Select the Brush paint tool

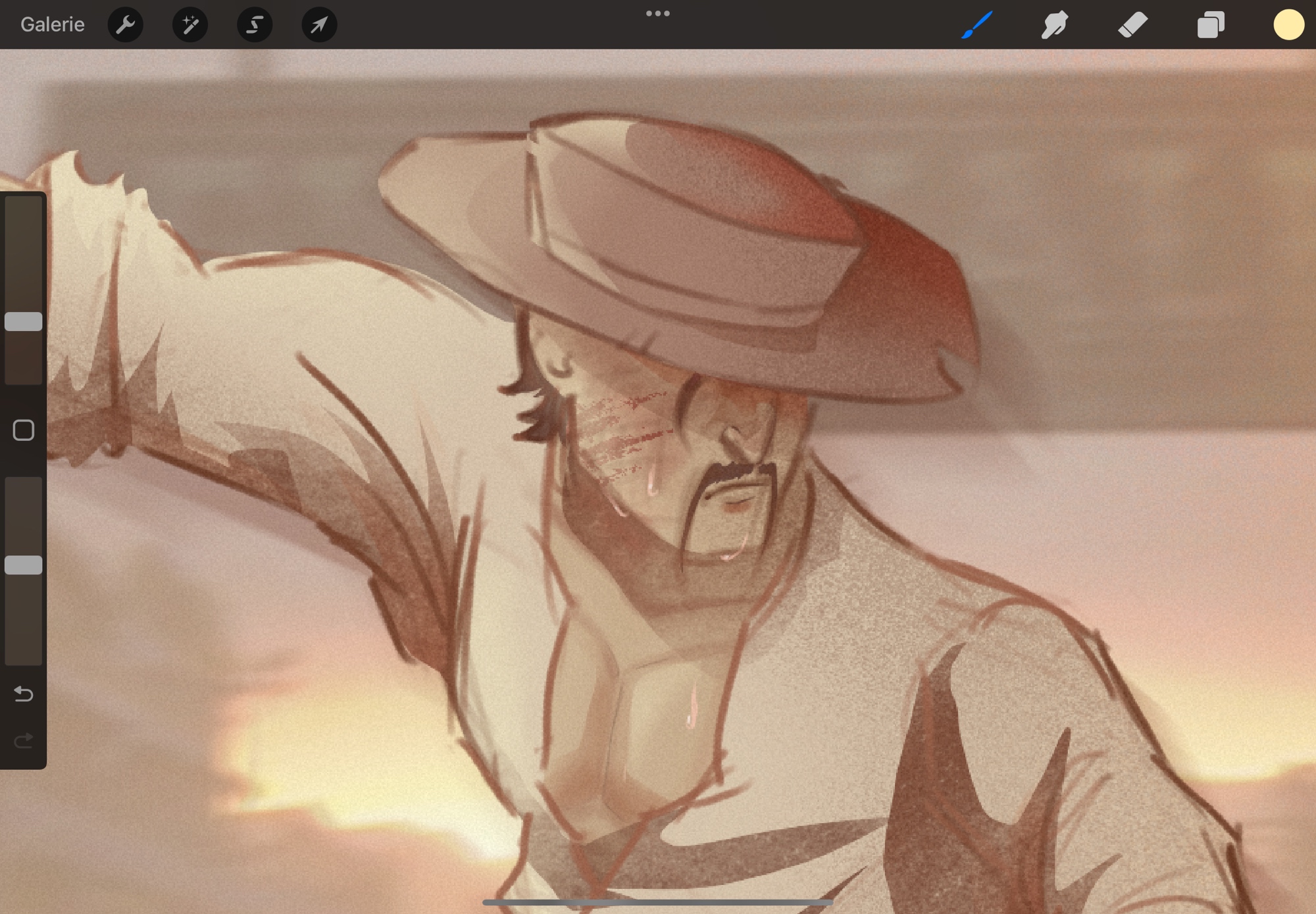coord(976,25)
